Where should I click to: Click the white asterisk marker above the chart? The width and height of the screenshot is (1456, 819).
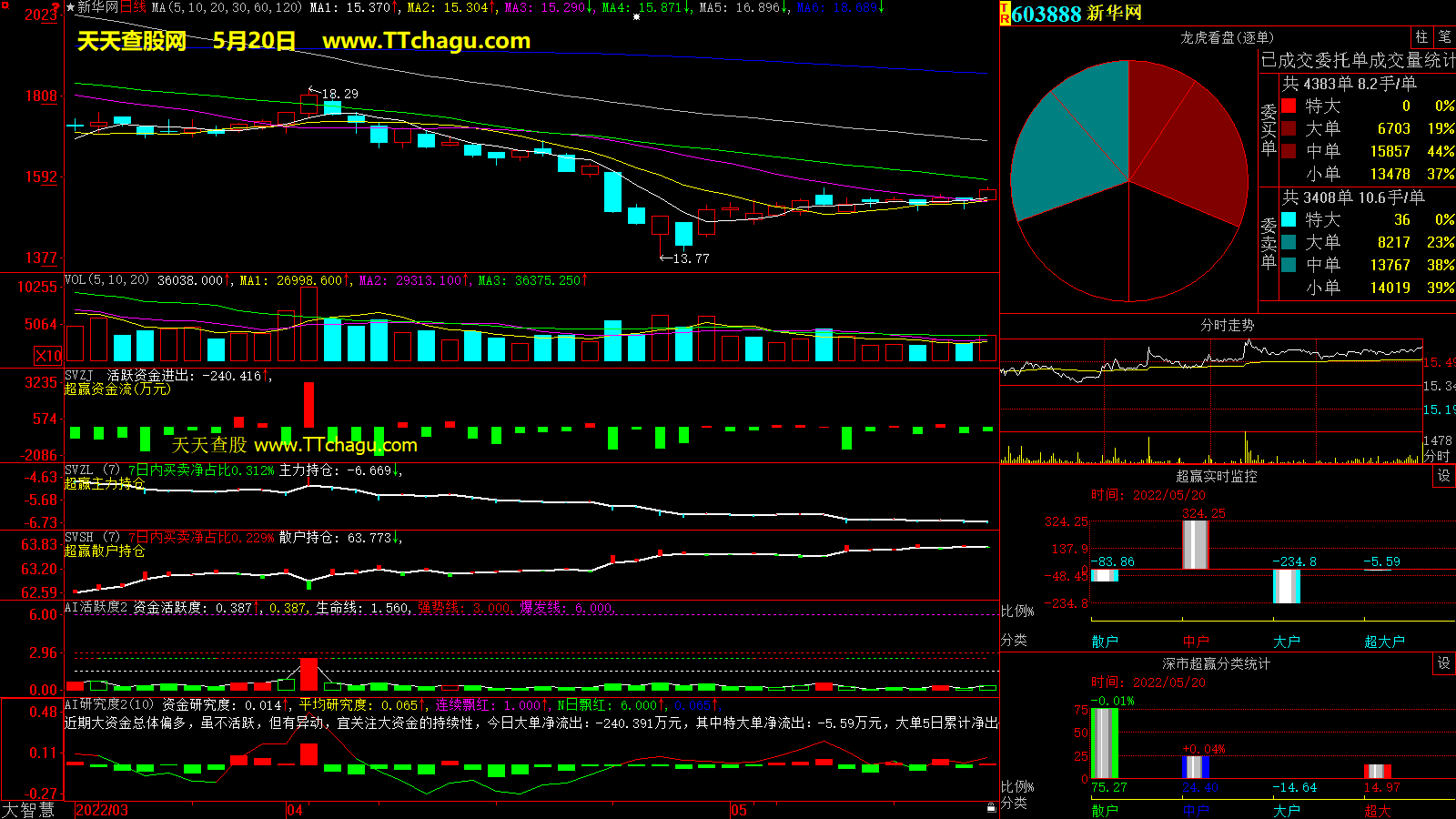636,17
